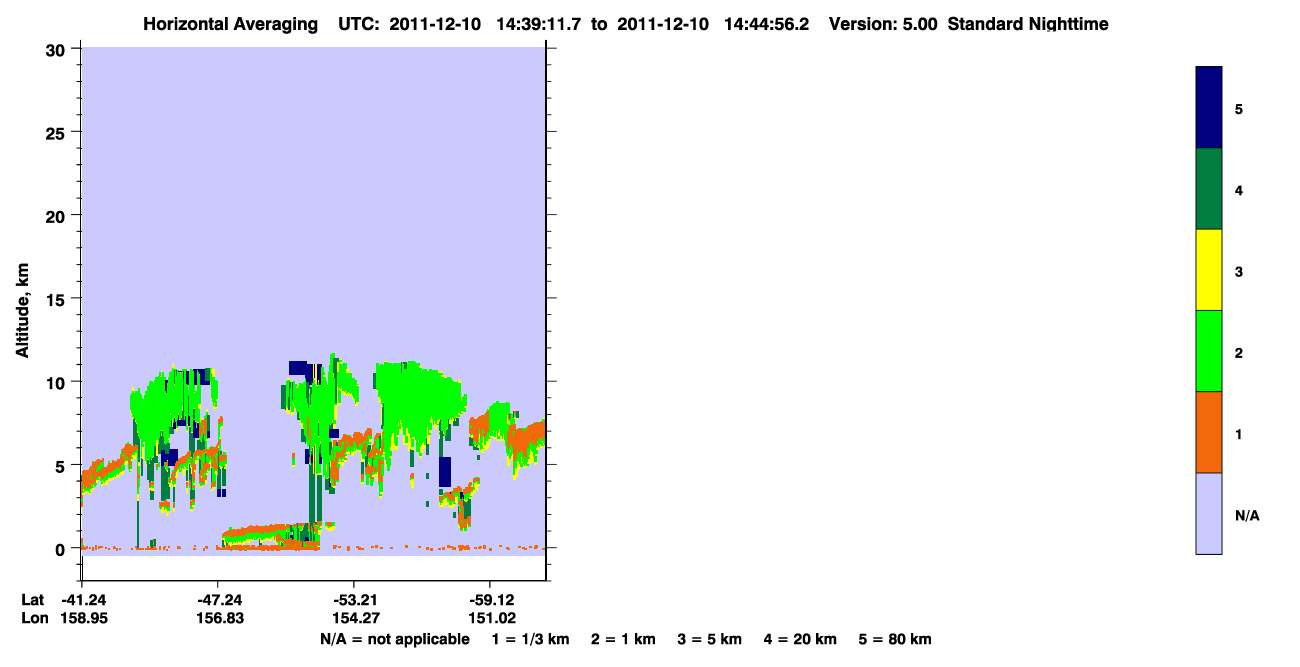Click the legend note '3 = 5 km'
Viewport: 1300px width, 667px height.
point(710,639)
